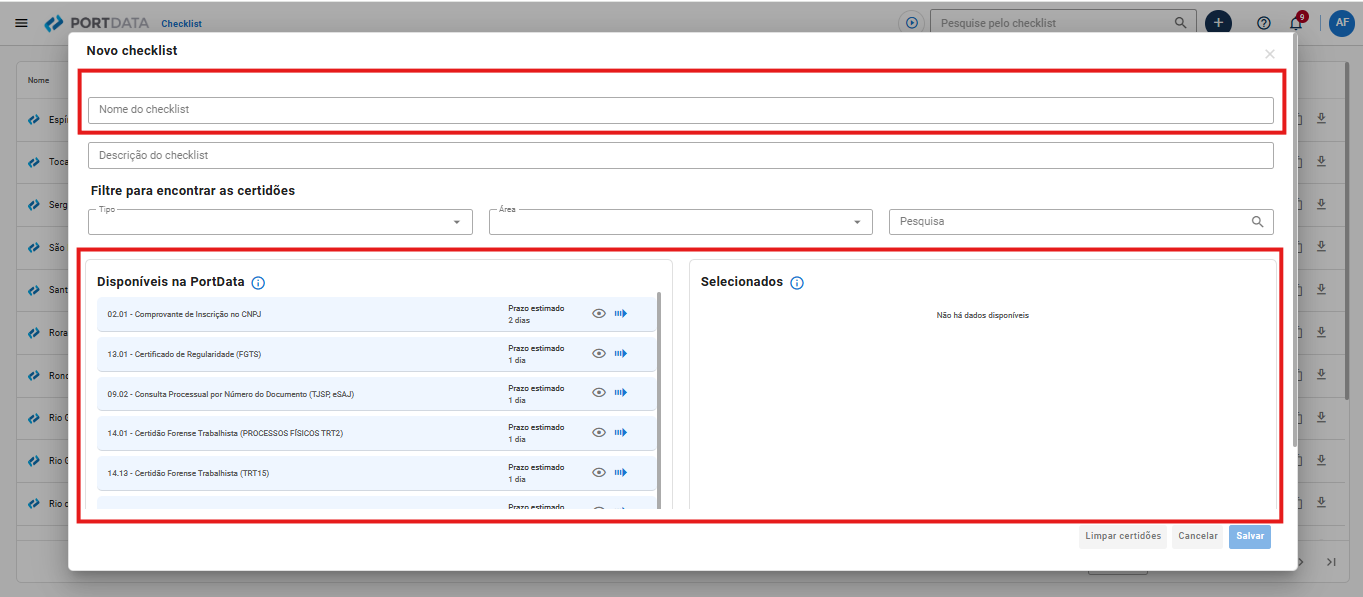This screenshot has height=597, width=1363.
Task: Click the Cancelar button
Action: coord(1198,536)
